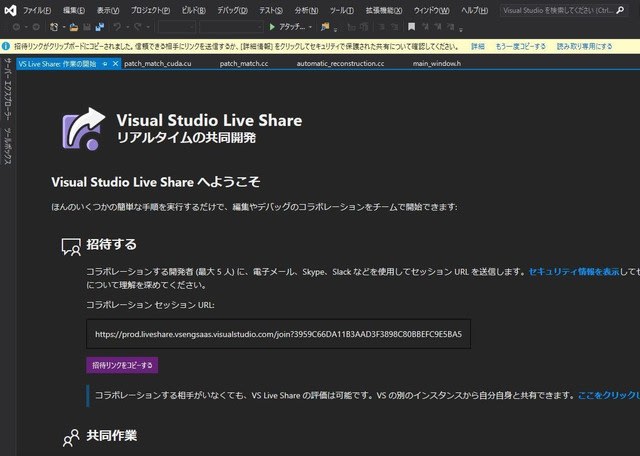Open the 拡張機能(X) menu
This screenshot has width=640, height=456.
(384, 11)
